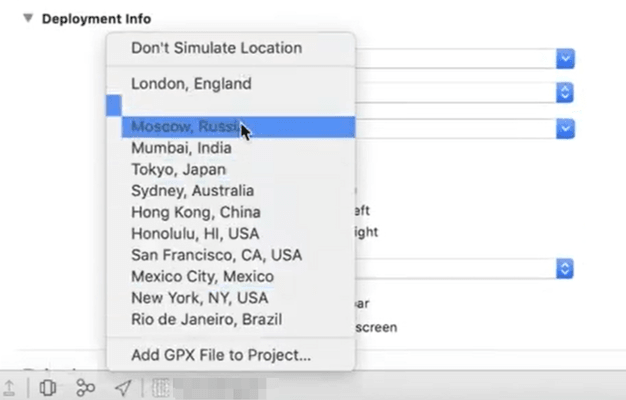The height and width of the screenshot is (400, 626).
Task: Open the lowest up-down popup arrows above 'screen'
Action: click(565, 269)
